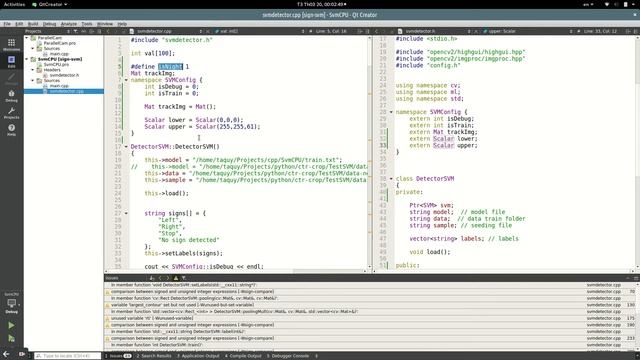
Task: Start debugging with Run-debug button
Action: [x=11, y=338]
